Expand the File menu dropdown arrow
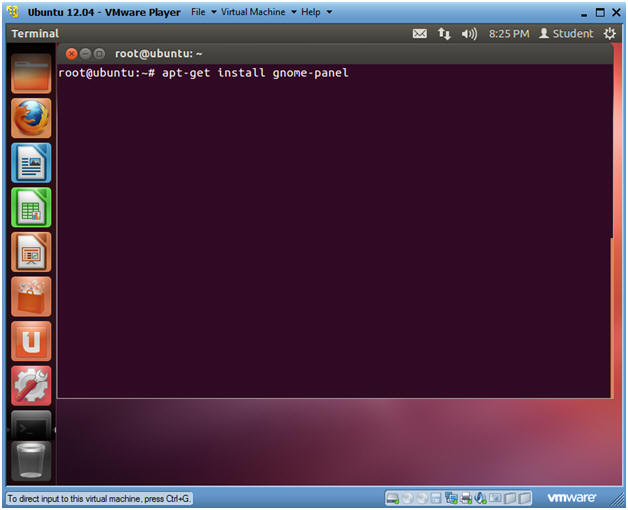This screenshot has width=628, height=510. 214,12
